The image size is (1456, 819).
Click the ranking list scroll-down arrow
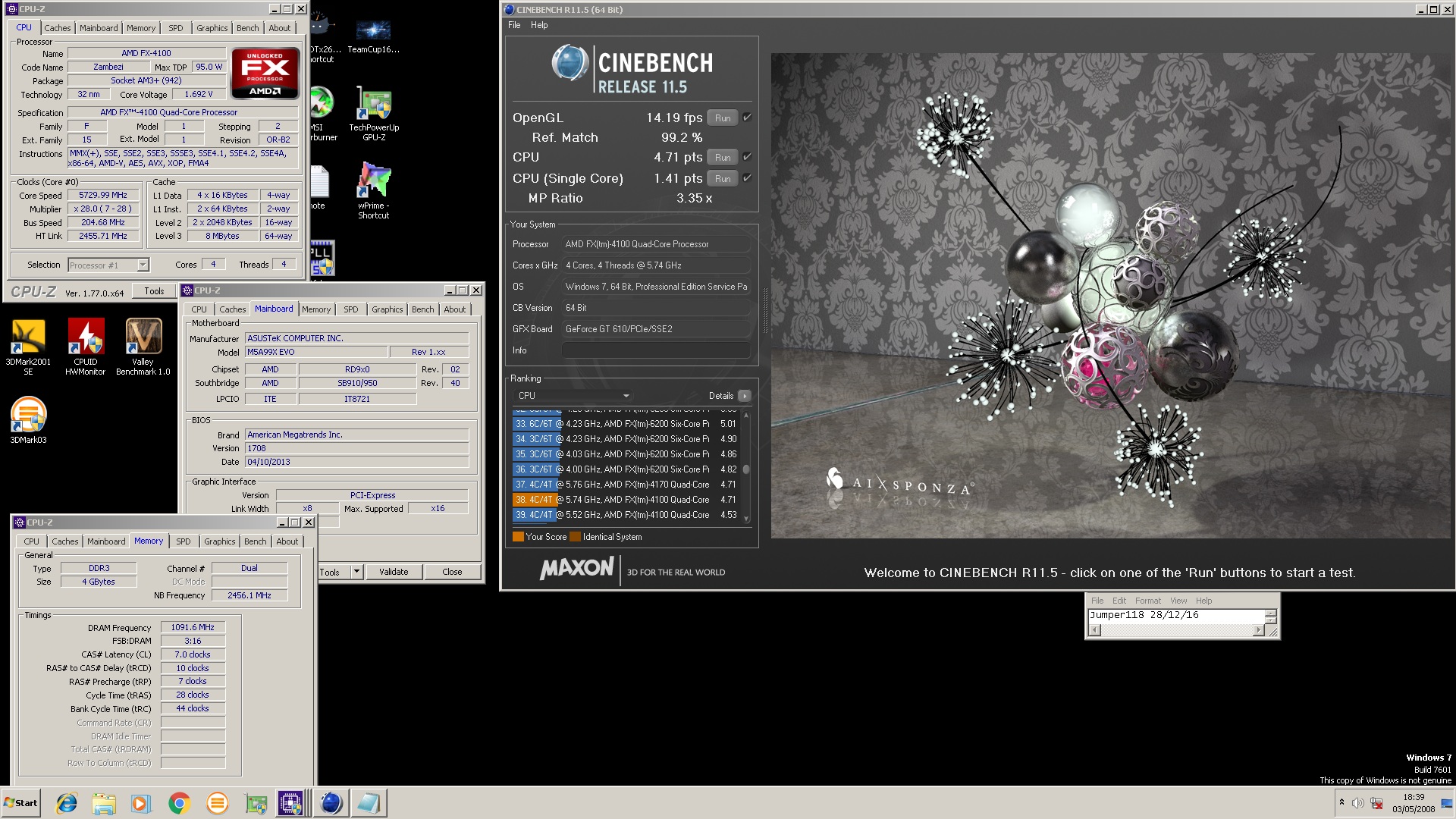pos(746,519)
